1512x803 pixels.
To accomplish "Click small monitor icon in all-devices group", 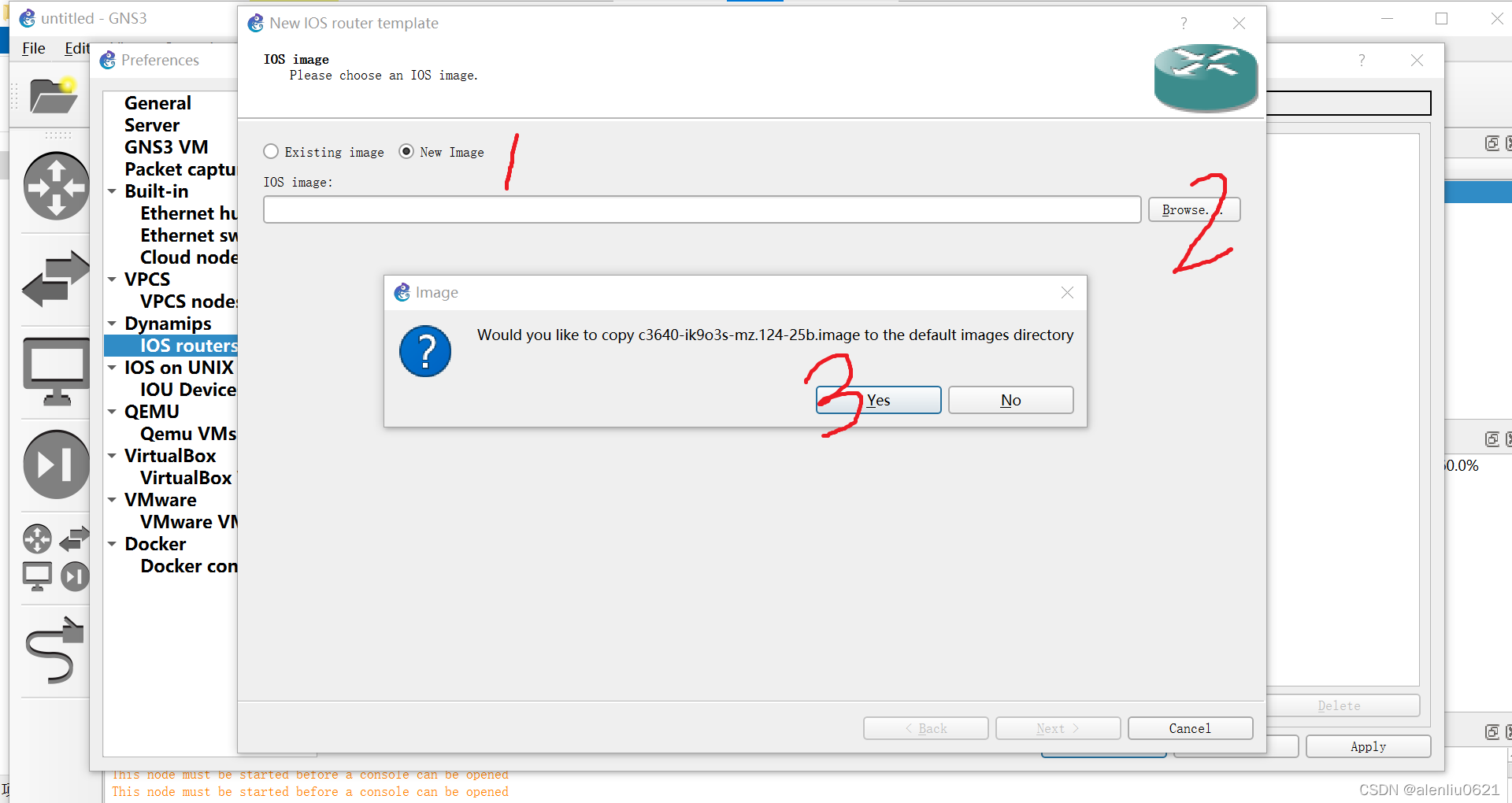I will (x=37, y=577).
